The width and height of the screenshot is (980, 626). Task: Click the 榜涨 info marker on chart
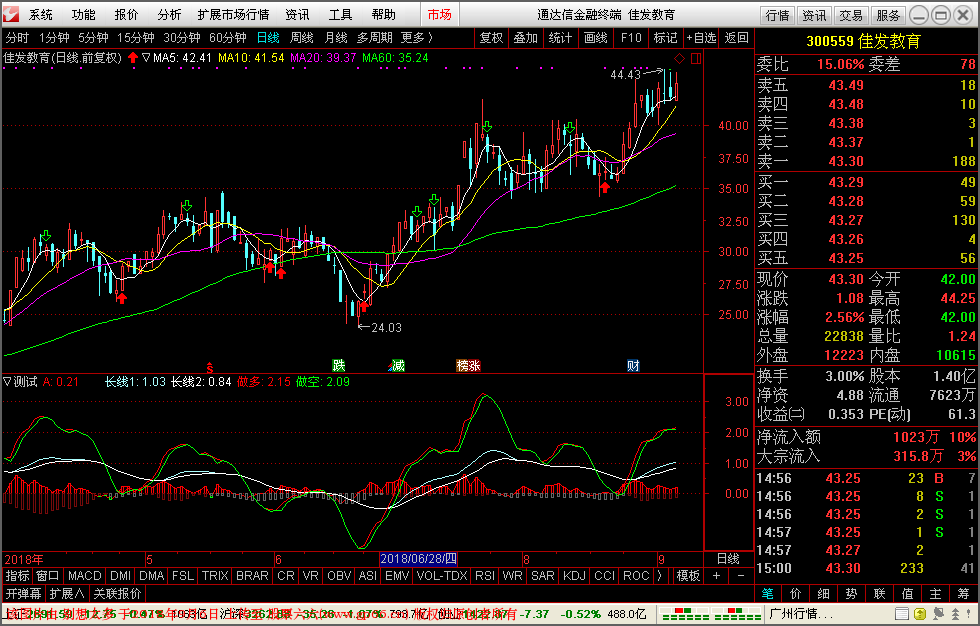click(468, 365)
